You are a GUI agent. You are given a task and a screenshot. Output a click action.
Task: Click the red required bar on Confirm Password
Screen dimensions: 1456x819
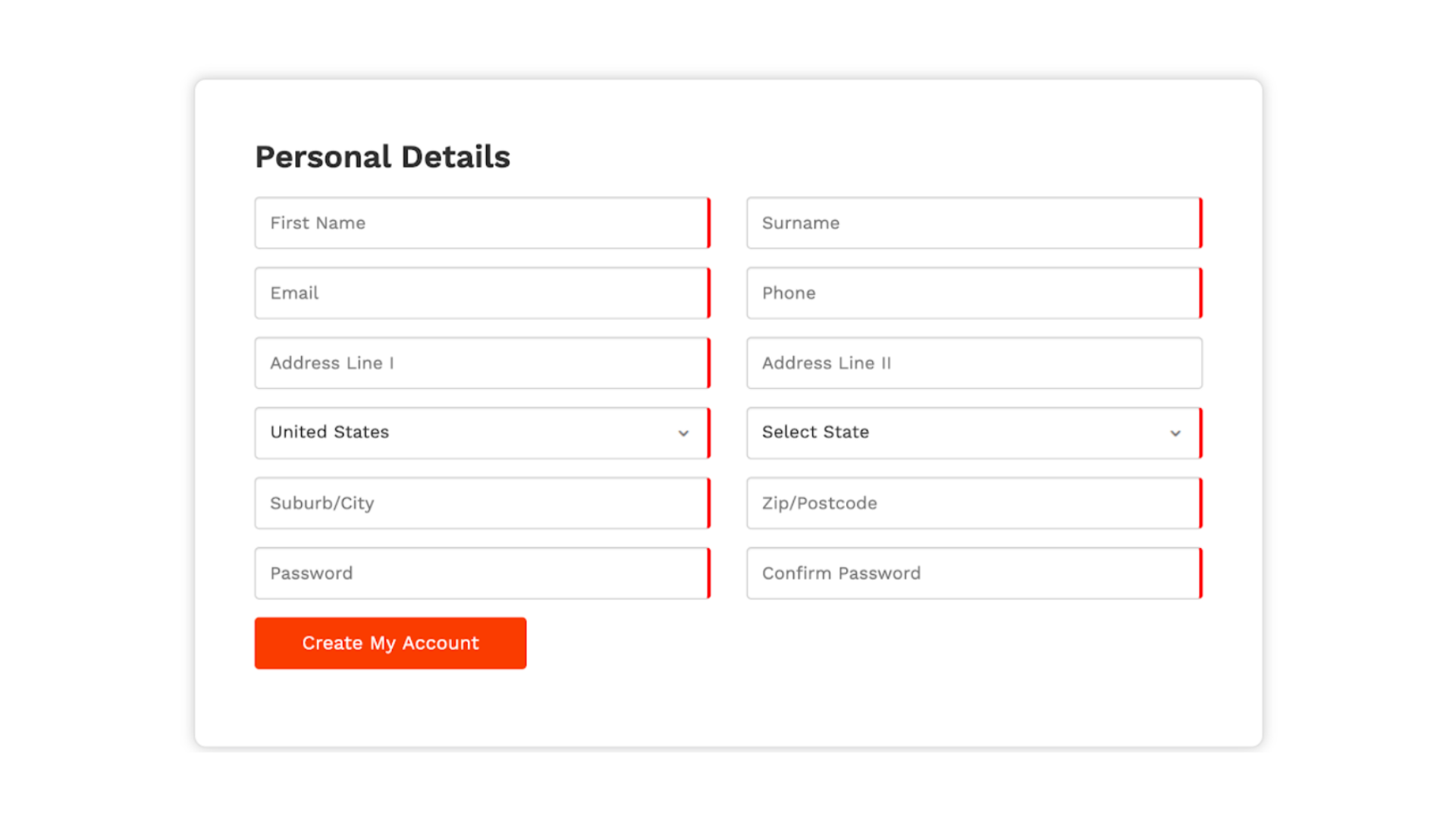point(1200,573)
